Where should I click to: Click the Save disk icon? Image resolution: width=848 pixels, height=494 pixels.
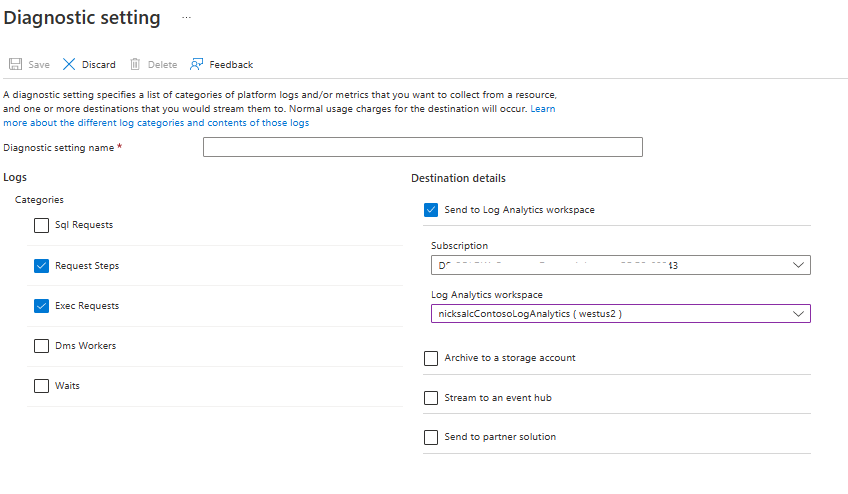(x=15, y=64)
